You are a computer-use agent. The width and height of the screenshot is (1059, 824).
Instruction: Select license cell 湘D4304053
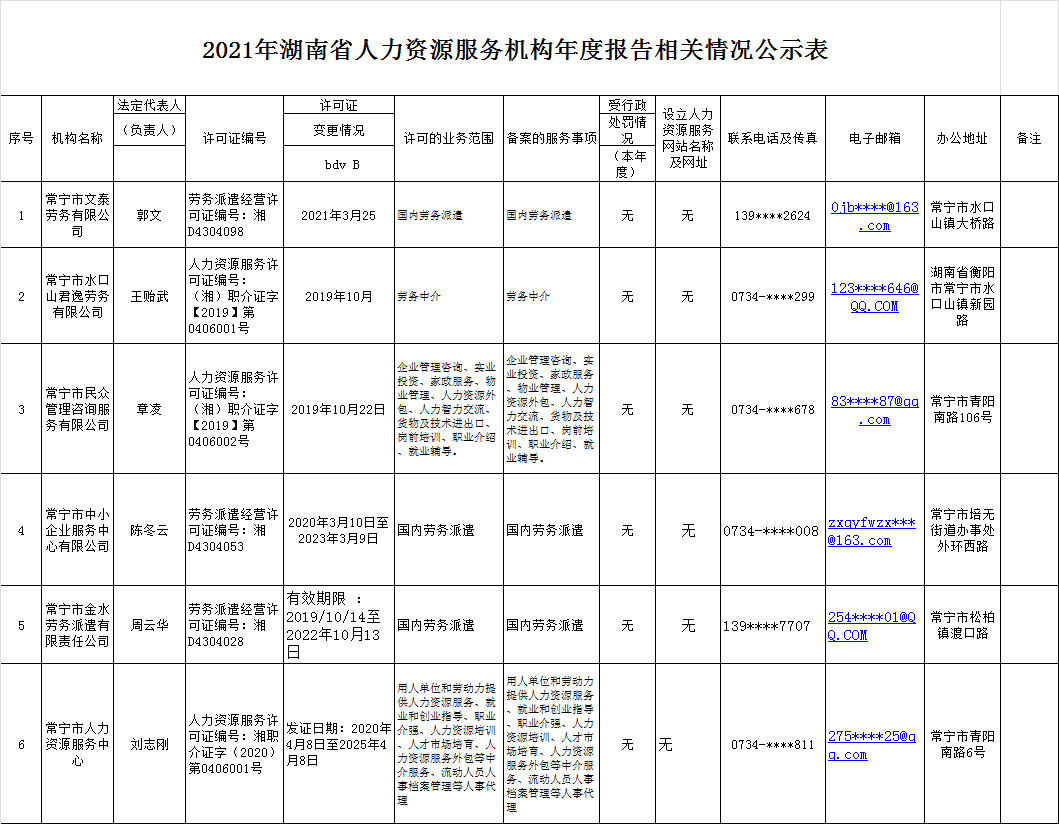pos(234,530)
